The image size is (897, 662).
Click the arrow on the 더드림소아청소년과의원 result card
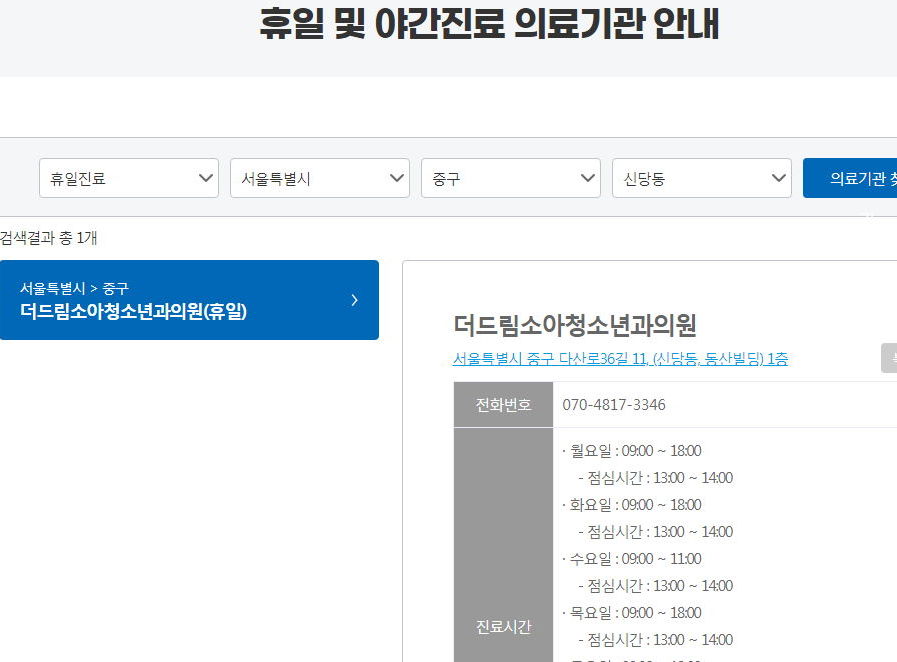tap(355, 300)
